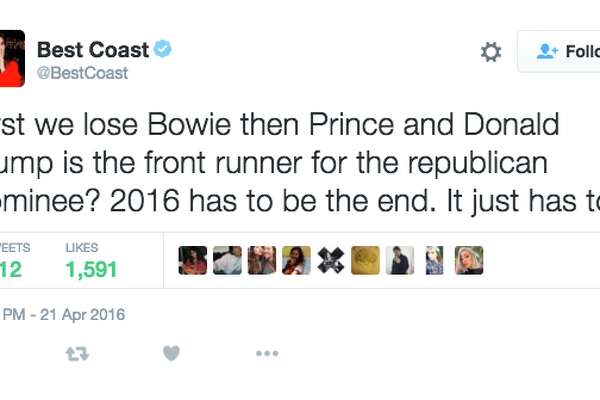Image resolution: width=600 pixels, height=400 pixels.
Task: View the 1,591 likes count
Action: pyautogui.click(x=91, y=269)
